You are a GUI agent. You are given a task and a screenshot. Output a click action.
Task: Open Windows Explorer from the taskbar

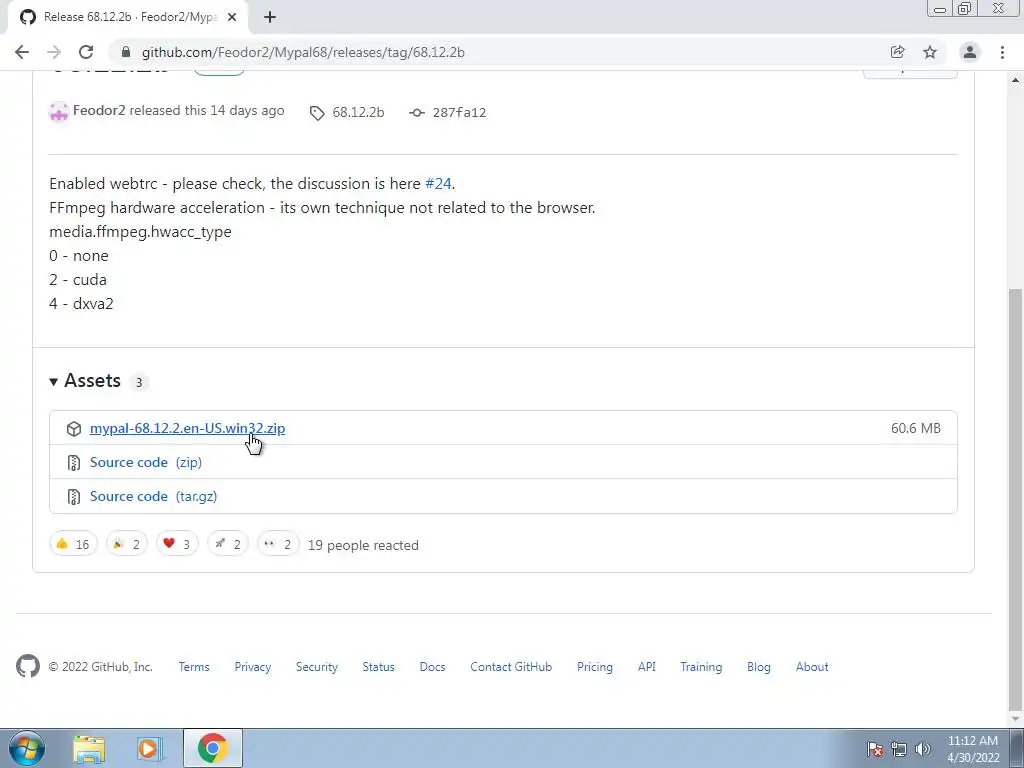click(89, 748)
